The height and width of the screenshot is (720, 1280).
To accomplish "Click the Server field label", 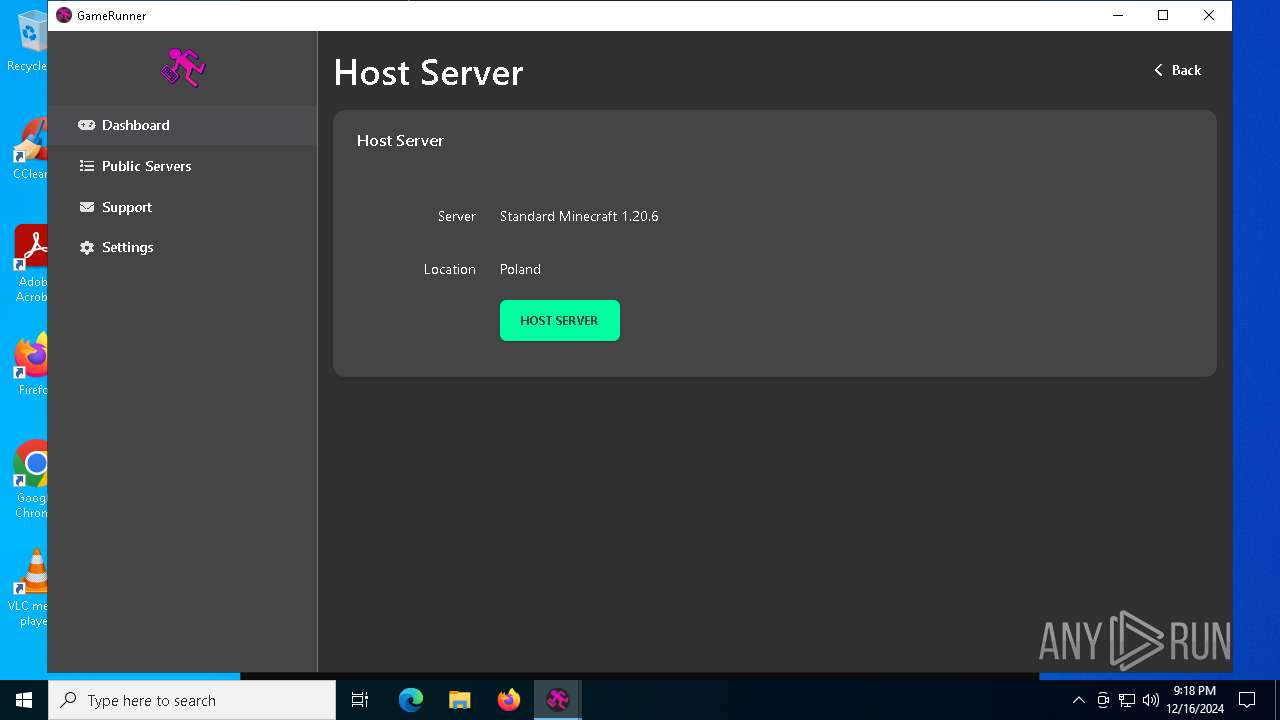I will 457,216.
